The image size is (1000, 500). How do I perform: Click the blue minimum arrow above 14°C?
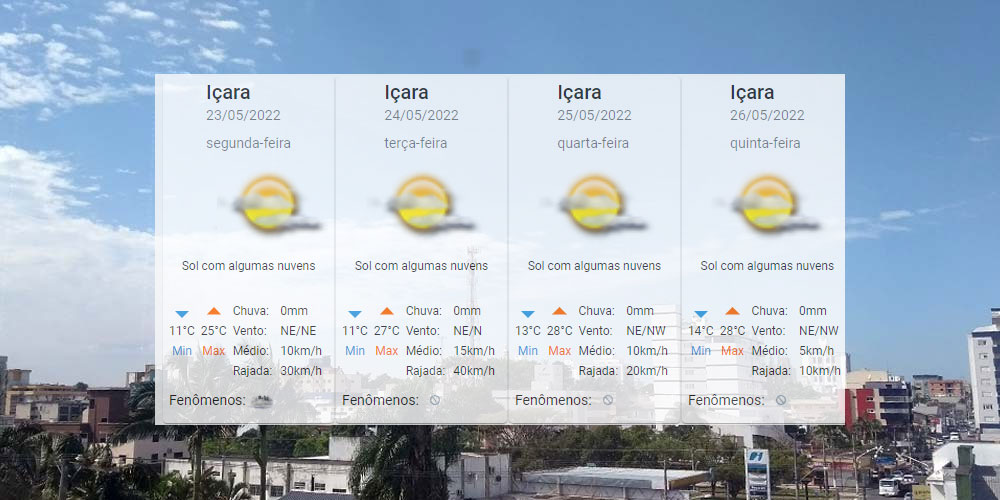click(x=701, y=313)
